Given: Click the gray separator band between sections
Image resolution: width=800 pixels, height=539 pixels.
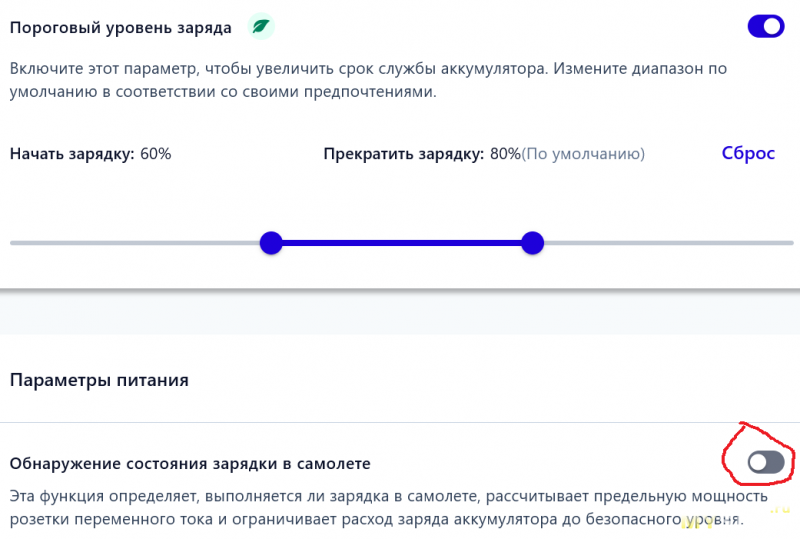Looking at the screenshot, I should click(x=400, y=314).
